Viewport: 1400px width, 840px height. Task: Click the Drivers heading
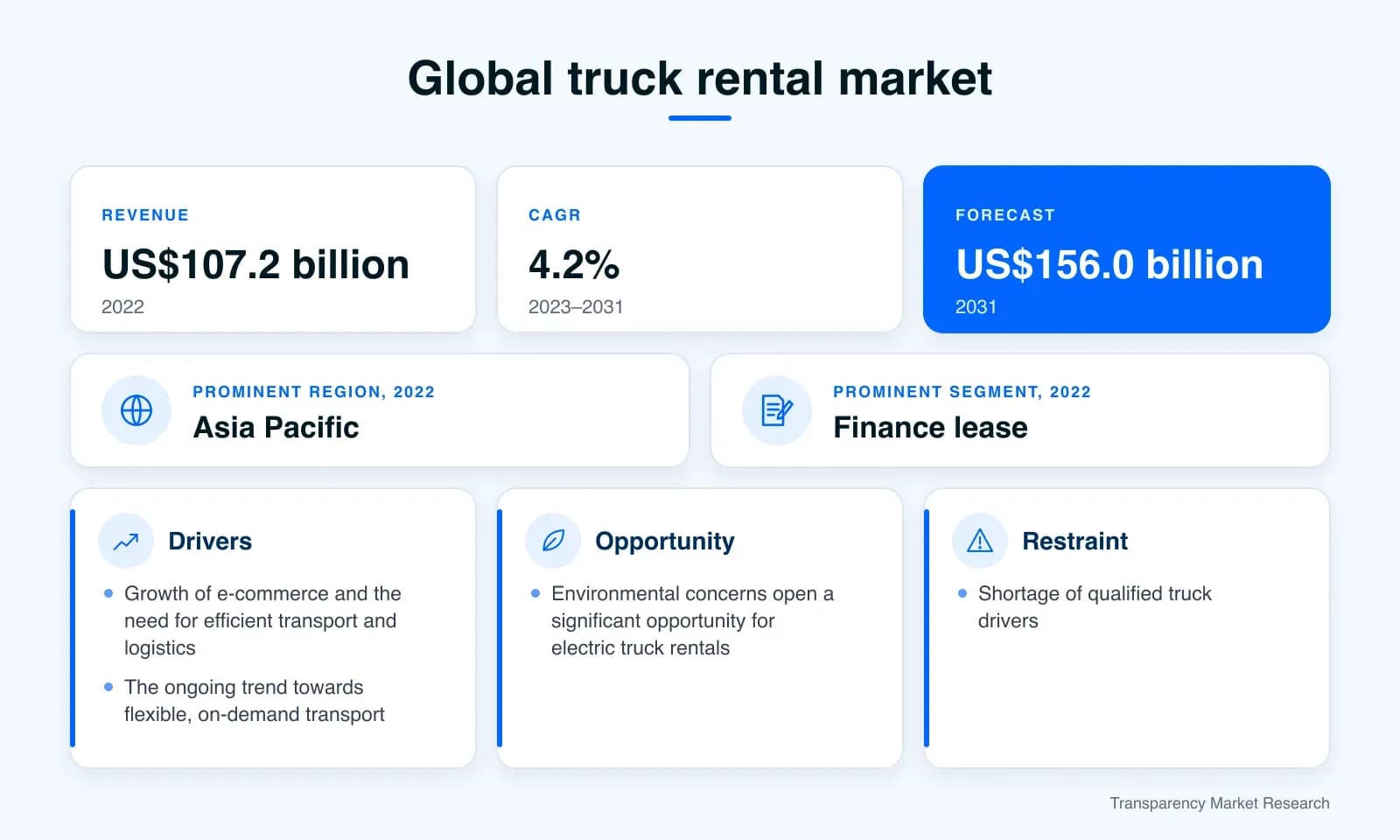tap(210, 541)
